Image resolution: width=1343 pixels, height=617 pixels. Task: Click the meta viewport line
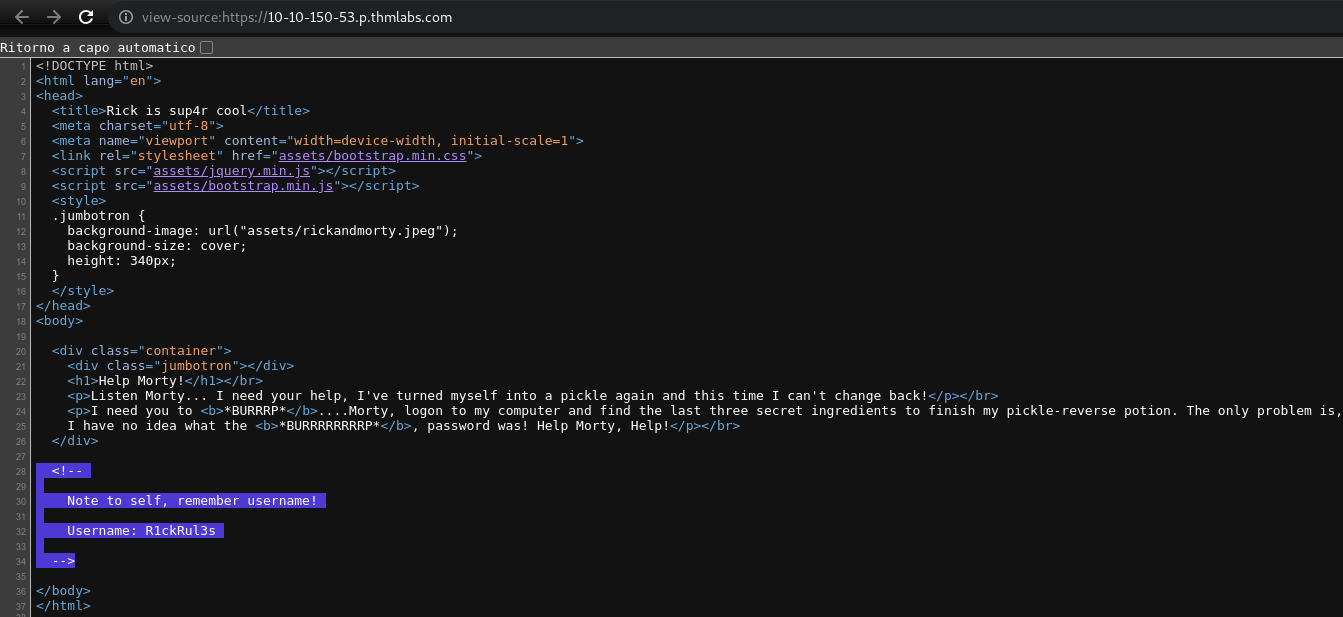317,141
